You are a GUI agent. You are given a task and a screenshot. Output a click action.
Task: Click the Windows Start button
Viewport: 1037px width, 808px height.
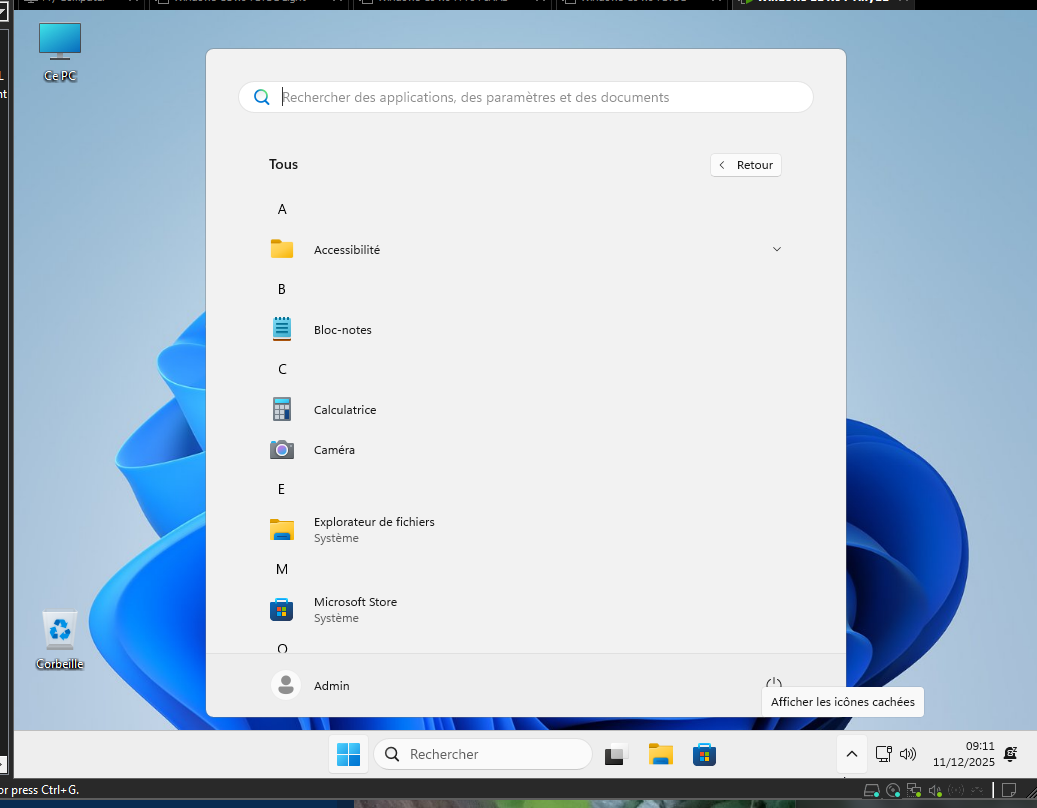(349, 754)
